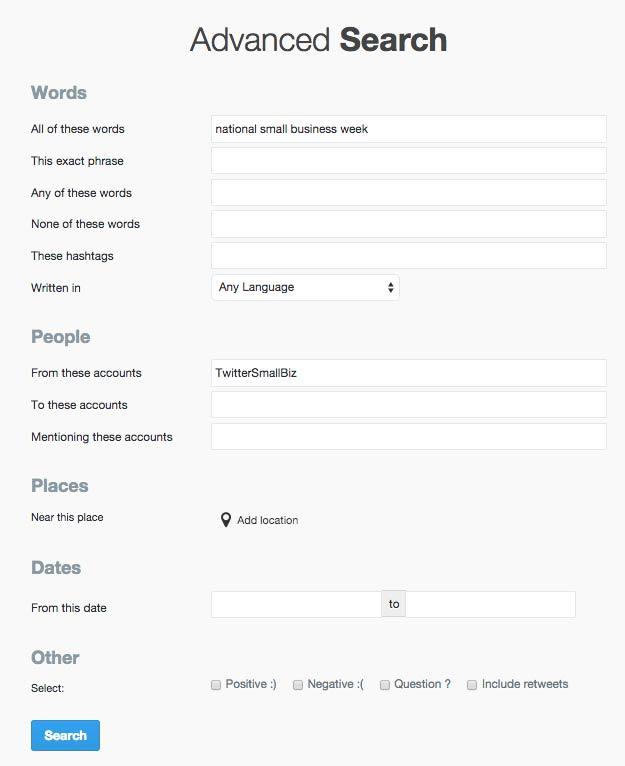Click the This exact phrase input
Image resolution: width=625 pixels, height=766 pixels.
408,161
